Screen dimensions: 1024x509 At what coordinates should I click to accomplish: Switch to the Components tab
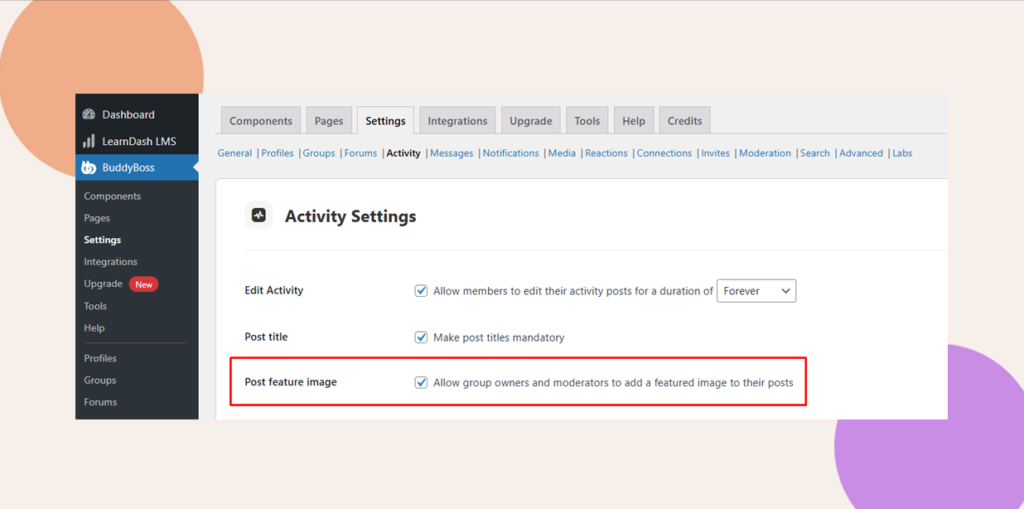click(261, 121)
